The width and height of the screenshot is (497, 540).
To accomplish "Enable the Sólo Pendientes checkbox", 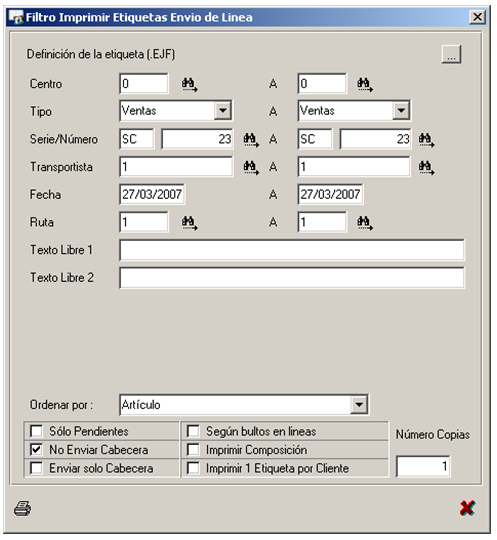I will 36,431.
